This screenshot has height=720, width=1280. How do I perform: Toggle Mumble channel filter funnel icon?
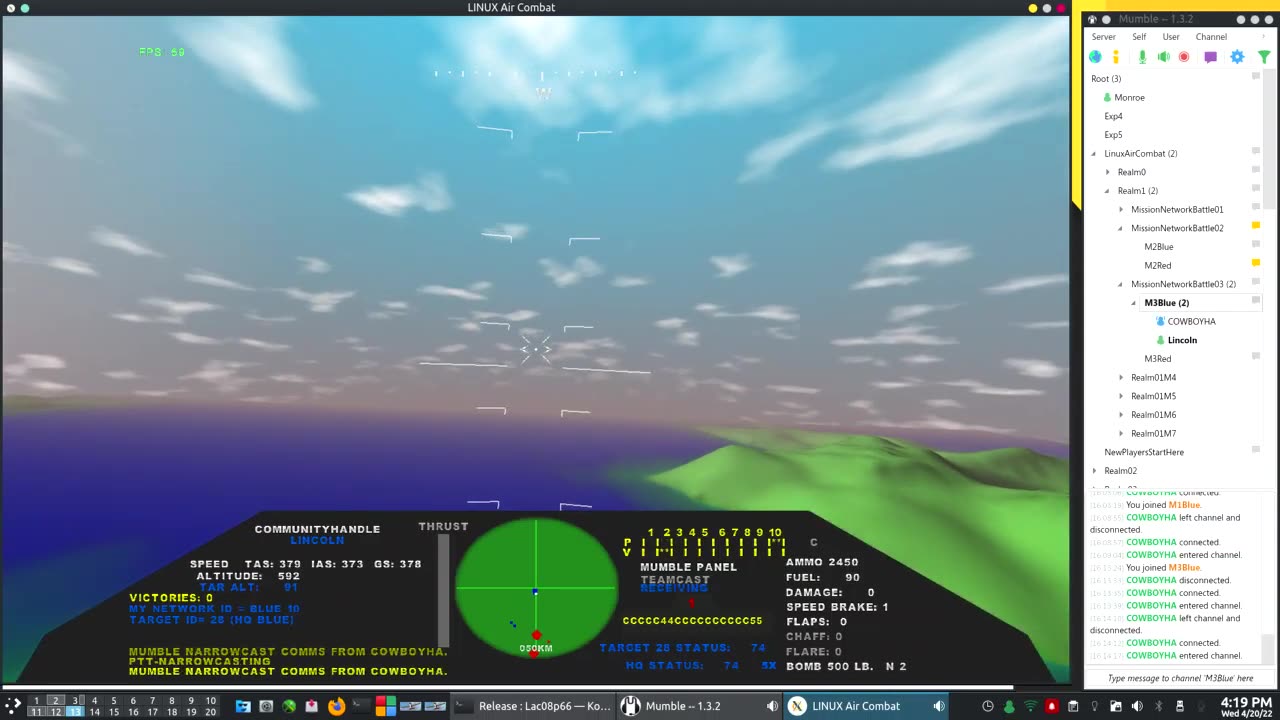(x=1264, y=57)
